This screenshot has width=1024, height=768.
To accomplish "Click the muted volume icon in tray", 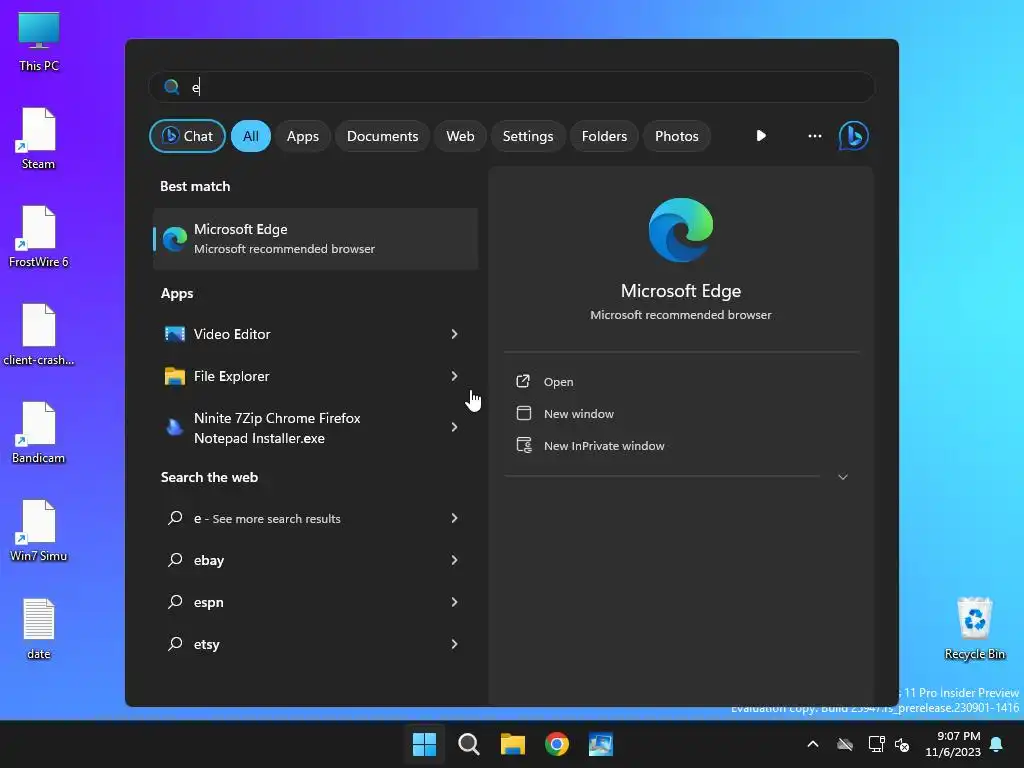I will coord(902,744).
